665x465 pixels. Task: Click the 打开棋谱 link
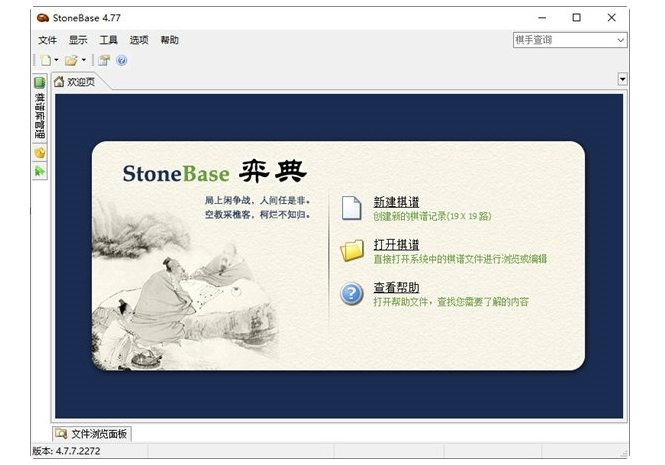(396, 245)
